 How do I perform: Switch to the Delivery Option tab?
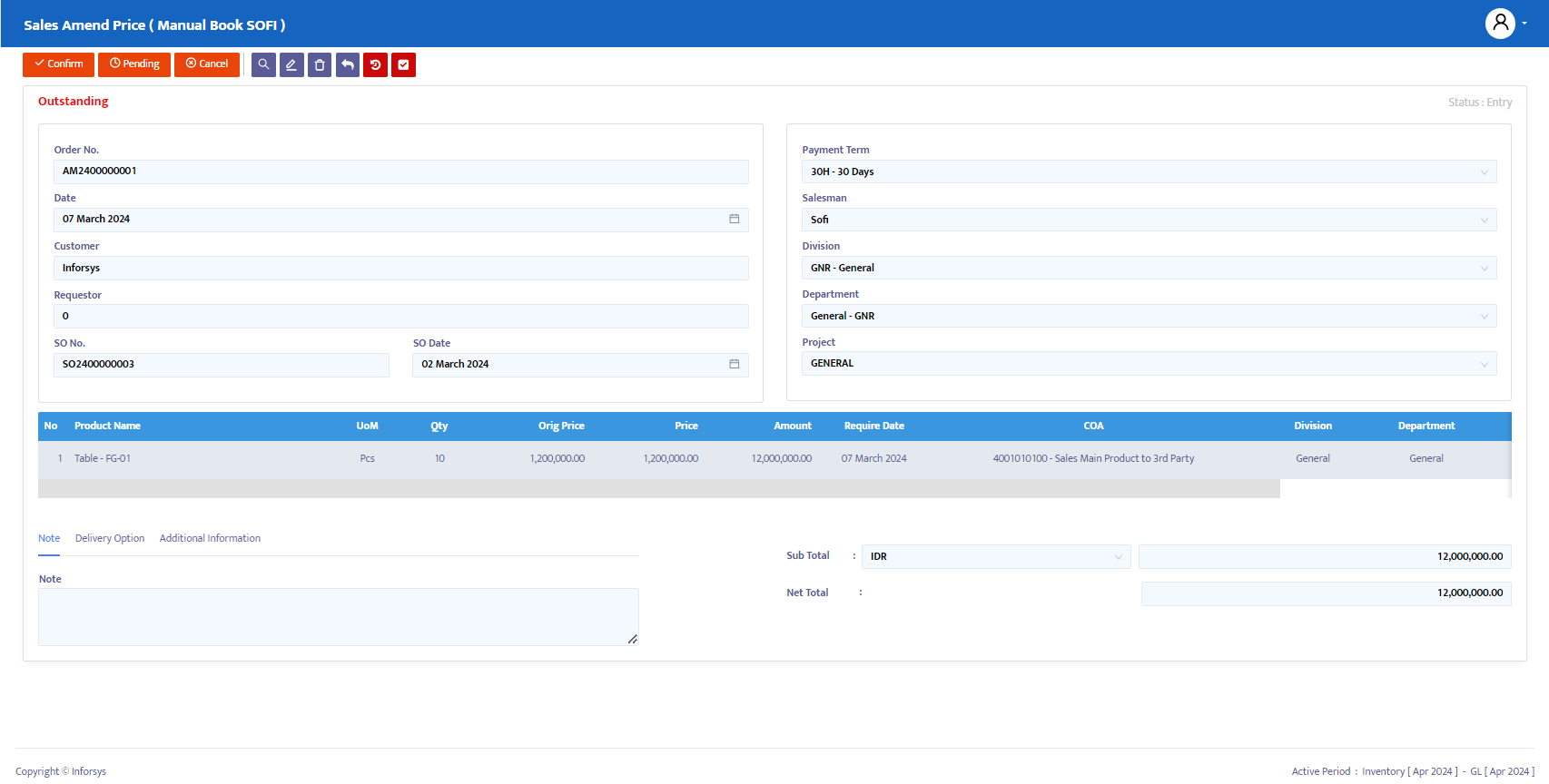point(110,538)
